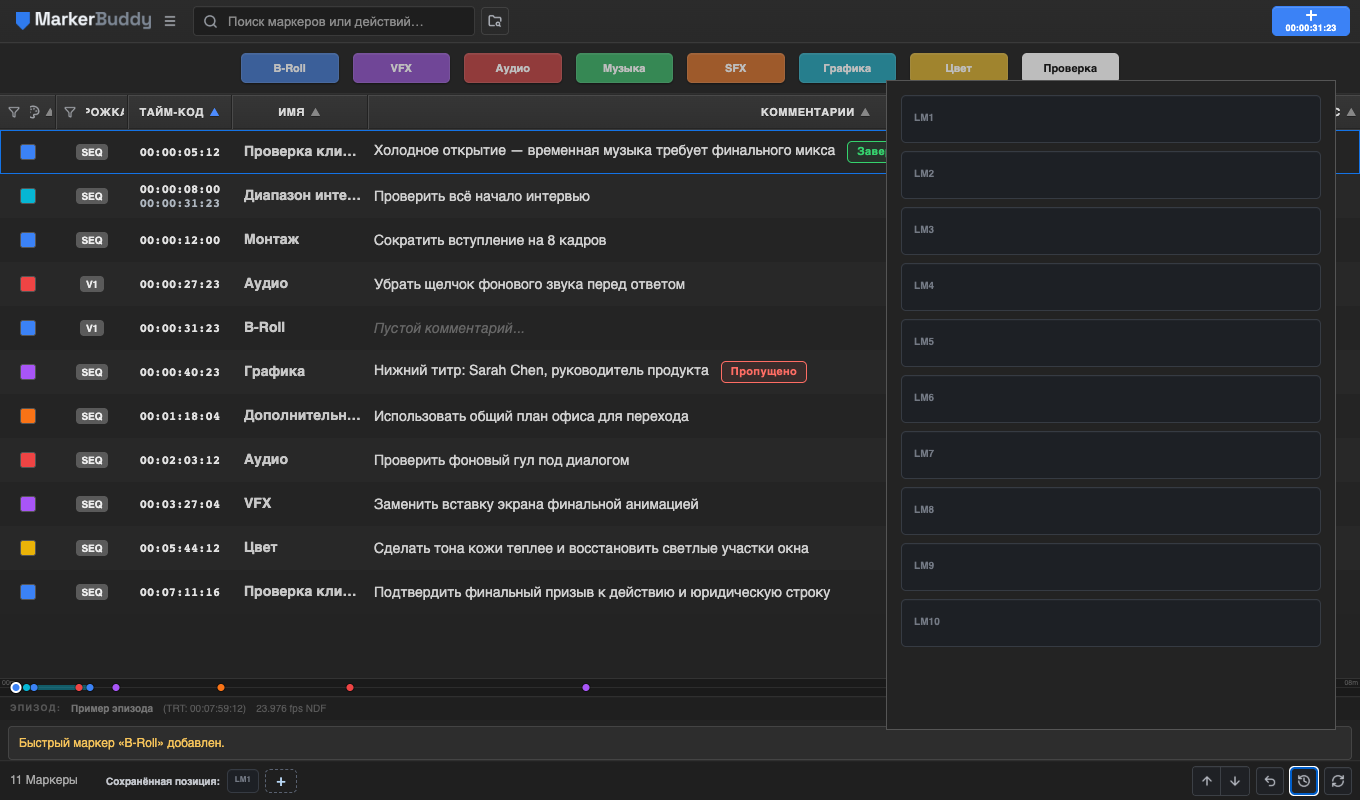Go to next marker with down arrow

(x=1236, y=781)
